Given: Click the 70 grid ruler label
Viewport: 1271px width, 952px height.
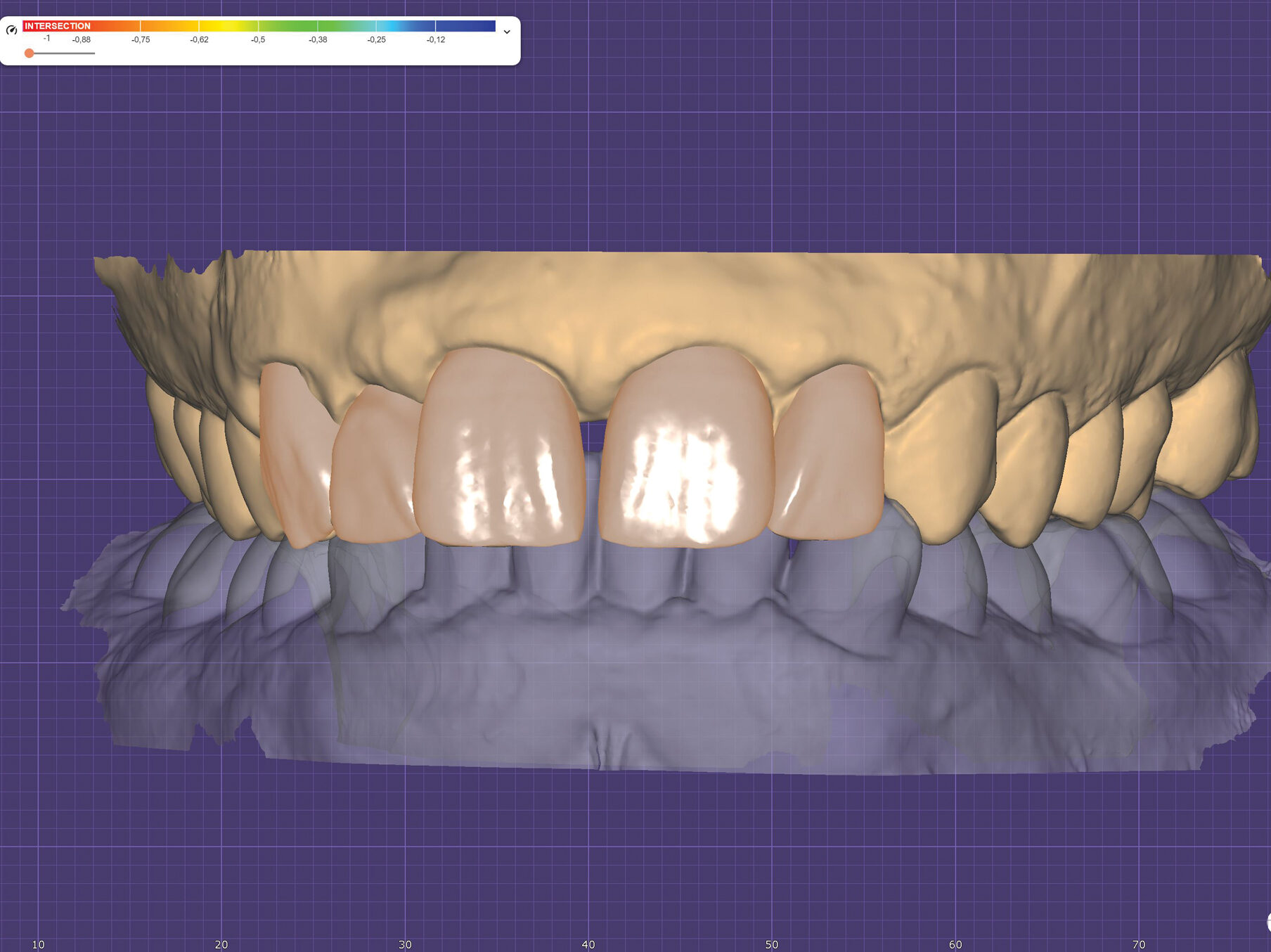Looking at the screenshot, I should (1139, 944).
